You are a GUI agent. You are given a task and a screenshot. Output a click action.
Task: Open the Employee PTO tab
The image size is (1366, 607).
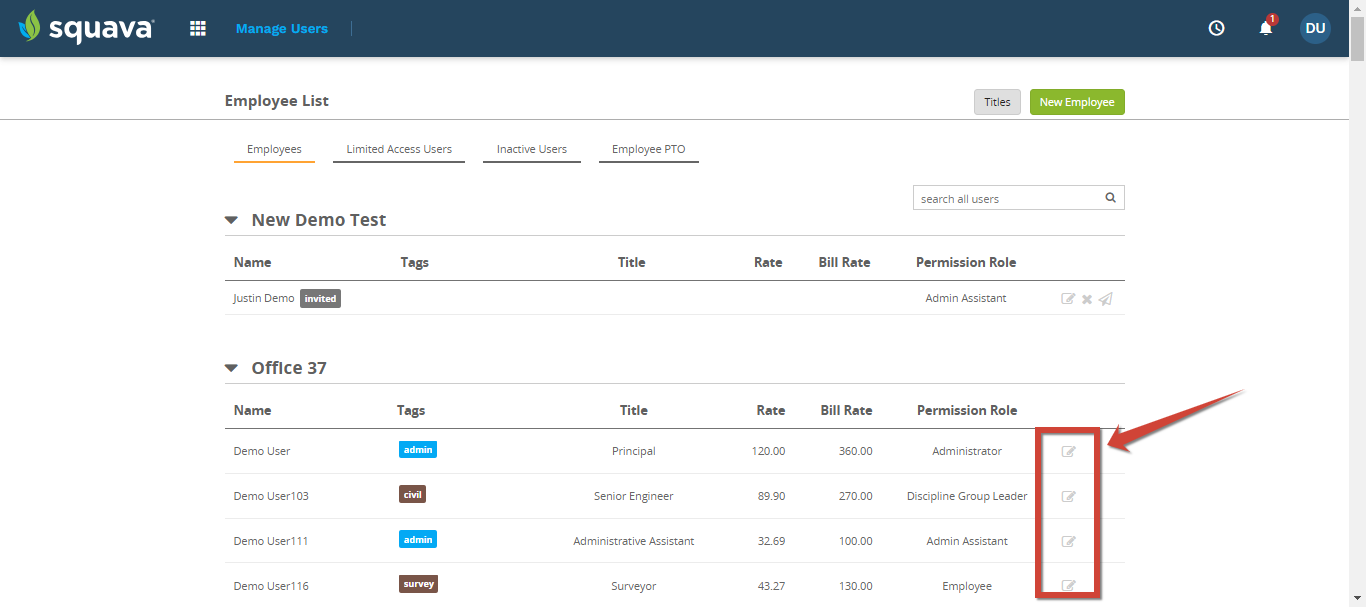tap(649, 149)
